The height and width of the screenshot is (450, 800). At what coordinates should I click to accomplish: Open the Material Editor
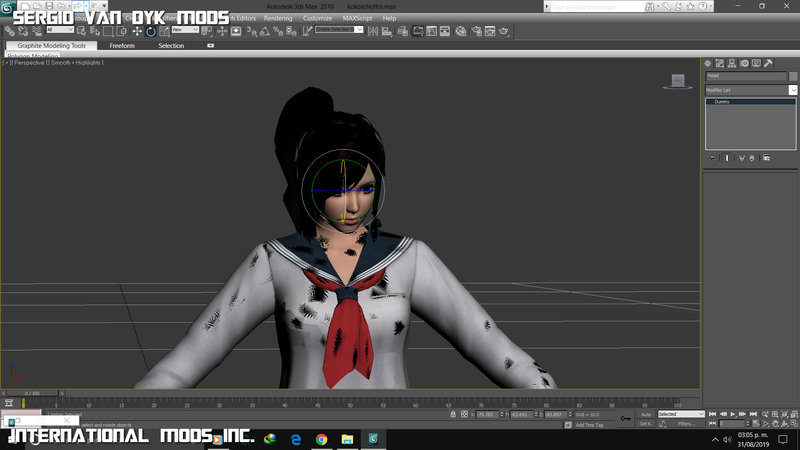[461, 31]
